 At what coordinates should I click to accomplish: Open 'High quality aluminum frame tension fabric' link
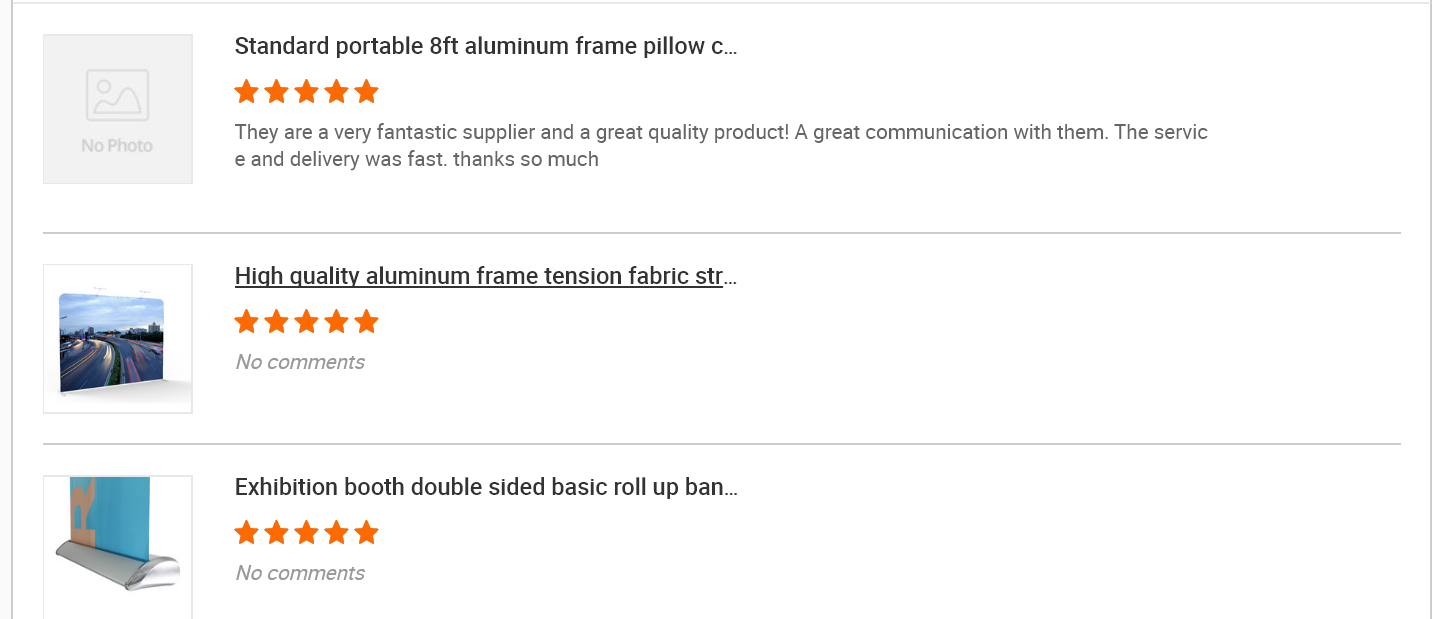[x=486, y=276]
